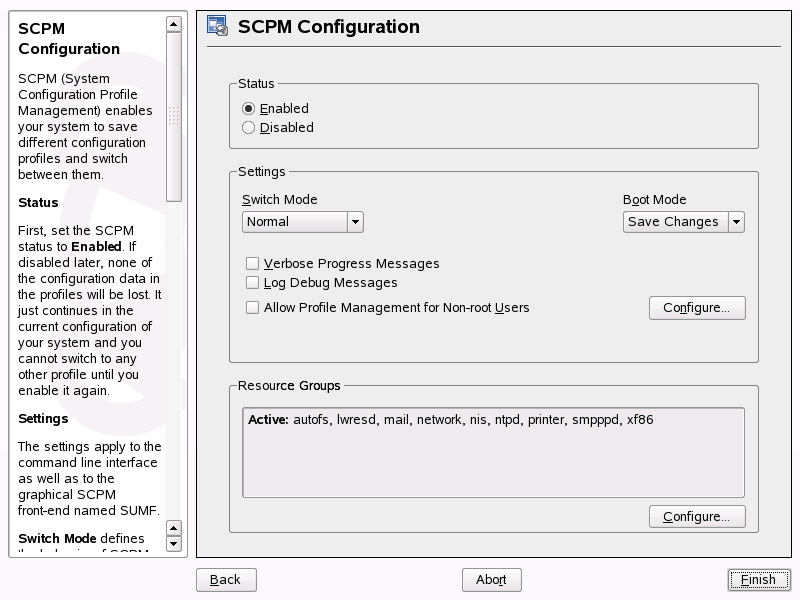
Task: Click Configure in the Settings group
Action: click(697, 308)
